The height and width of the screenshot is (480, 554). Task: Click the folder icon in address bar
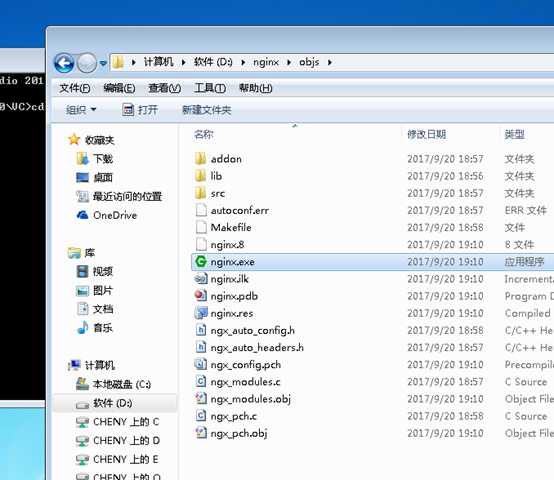pyautogui.click(x=118, y=63)
